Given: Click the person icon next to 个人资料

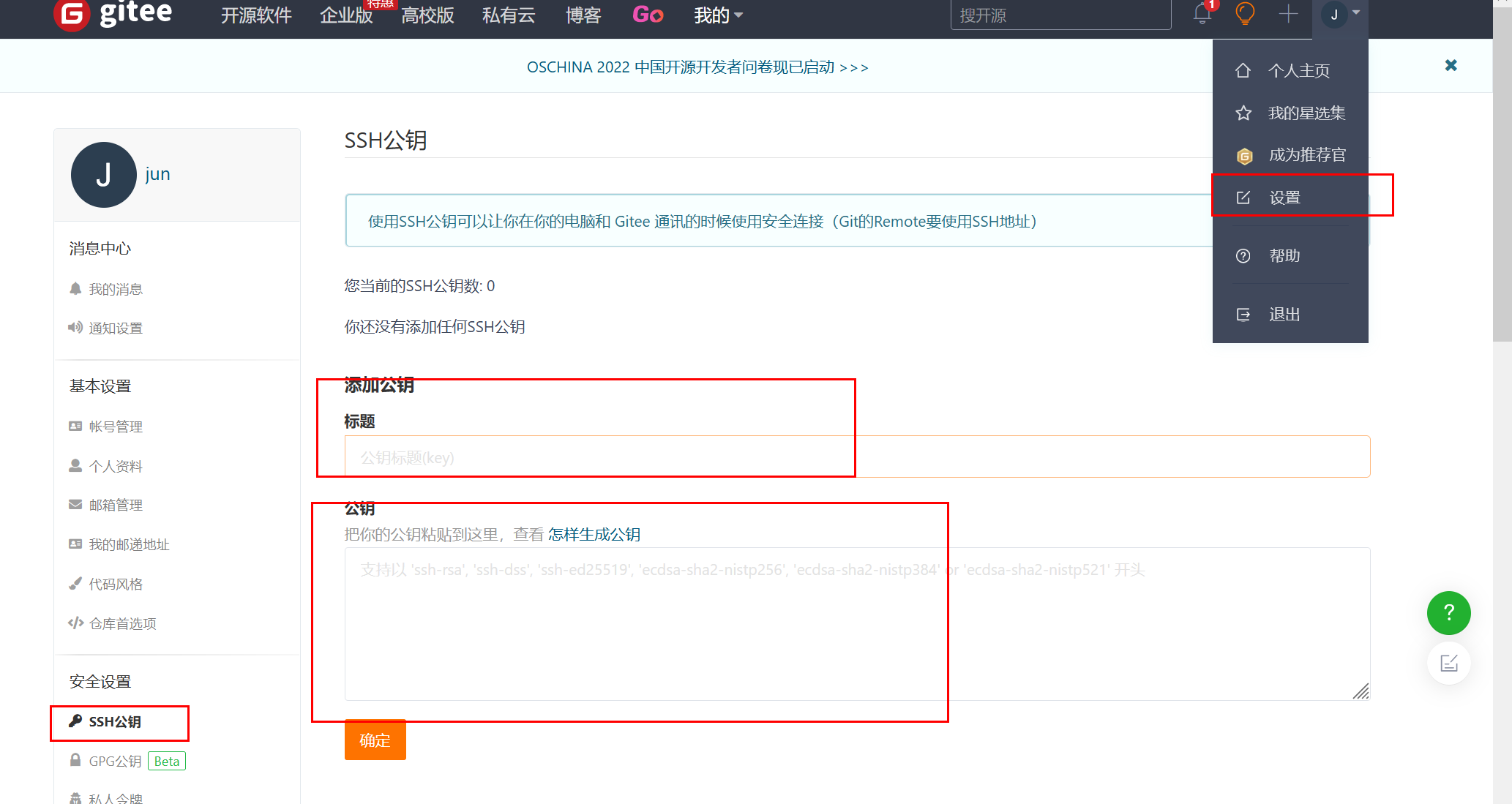Looking at the screenshot, I should [75, 465].
